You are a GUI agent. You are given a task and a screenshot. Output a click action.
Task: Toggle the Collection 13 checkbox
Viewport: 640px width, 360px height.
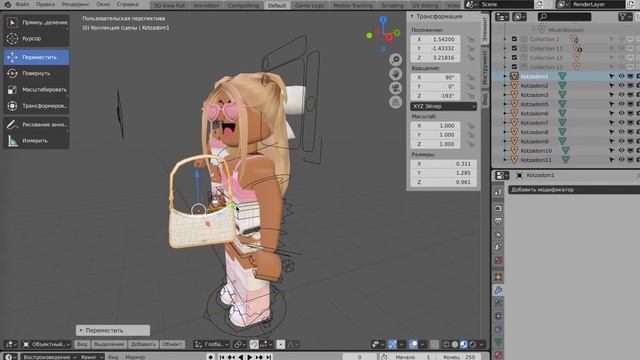point(514,67)
